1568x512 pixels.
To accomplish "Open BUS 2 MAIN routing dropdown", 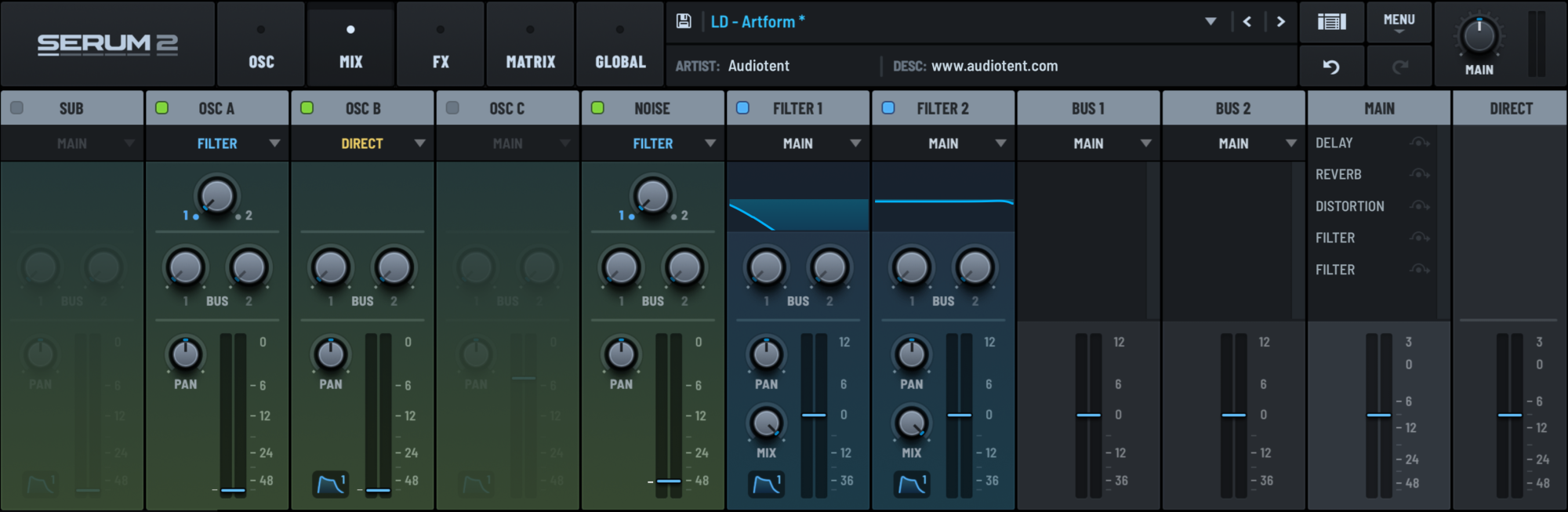I will coord(1233,143).
